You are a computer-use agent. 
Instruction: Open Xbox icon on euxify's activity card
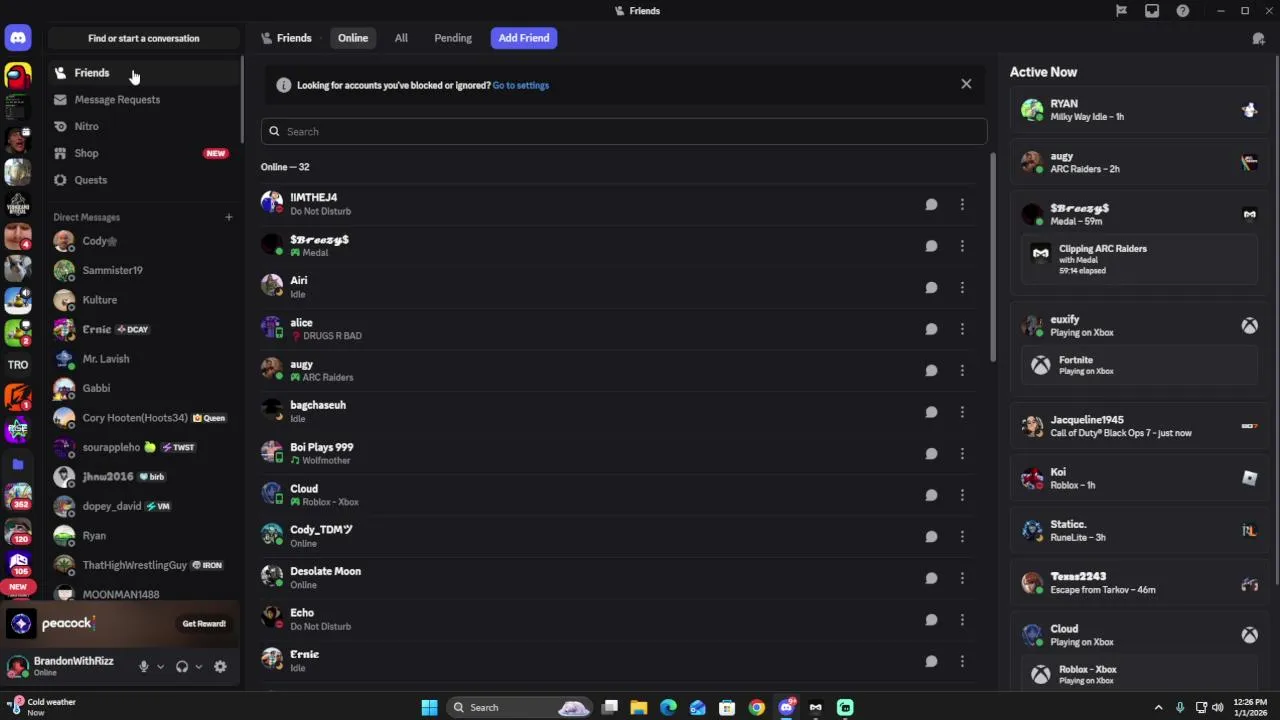point(1249,326)
